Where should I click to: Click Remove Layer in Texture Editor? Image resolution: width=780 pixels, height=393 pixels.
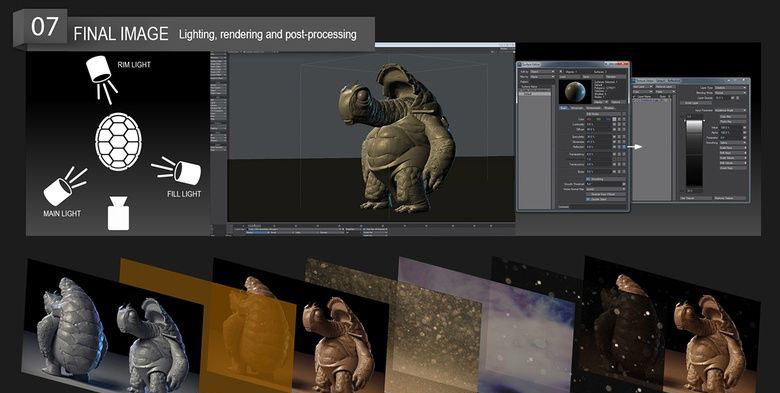point(666,87)
